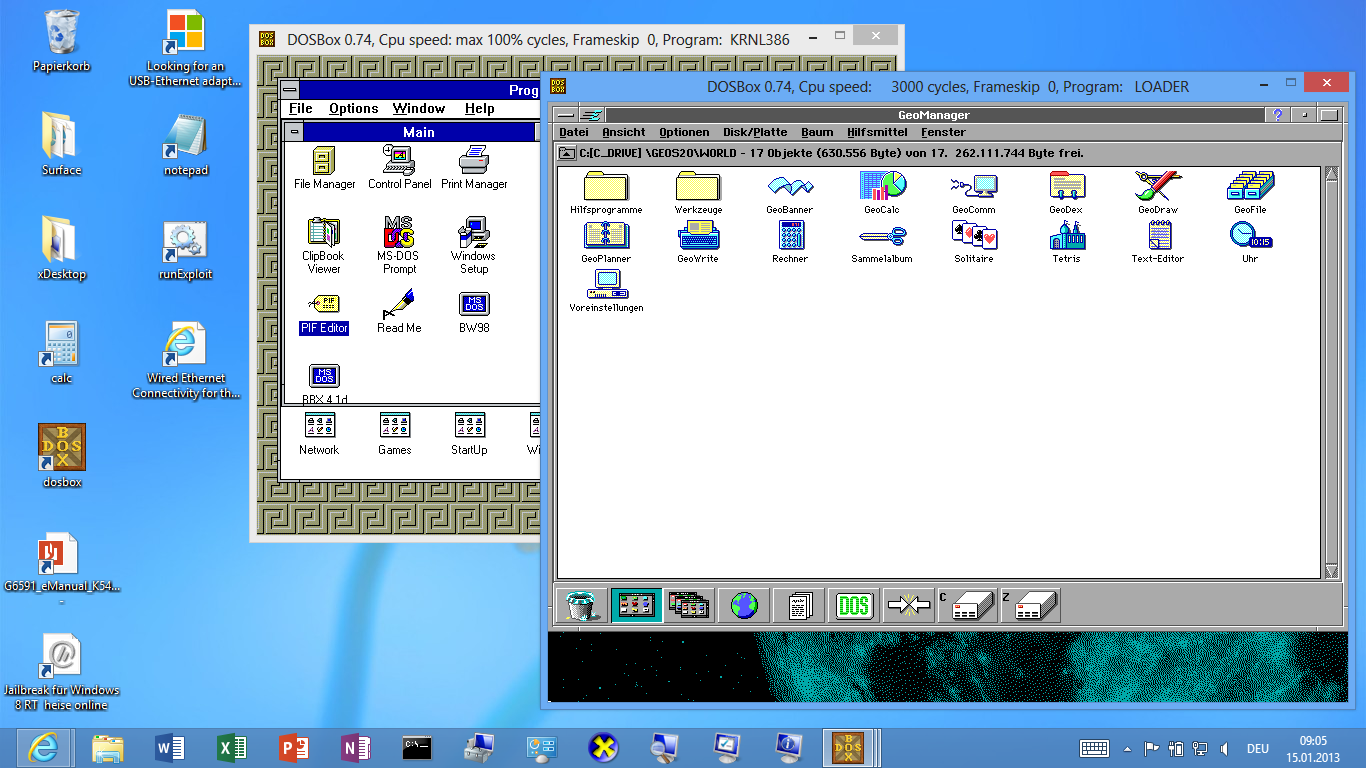Image resolution: width=1366 pixels, height=768 pixels.
Task: Select drive Z in GeoManager toolbar
Action: (1030, 605)
